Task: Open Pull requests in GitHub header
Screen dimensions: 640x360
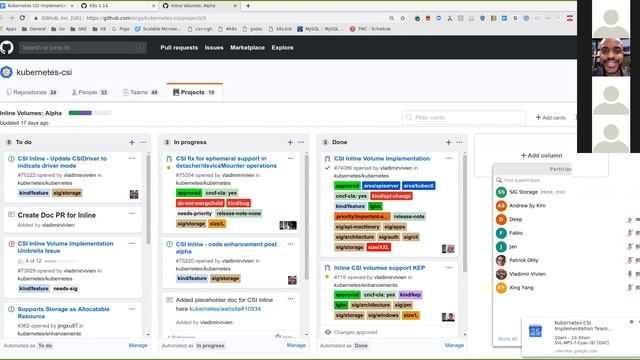Action: pyautogui.click(x=179, y=47)
